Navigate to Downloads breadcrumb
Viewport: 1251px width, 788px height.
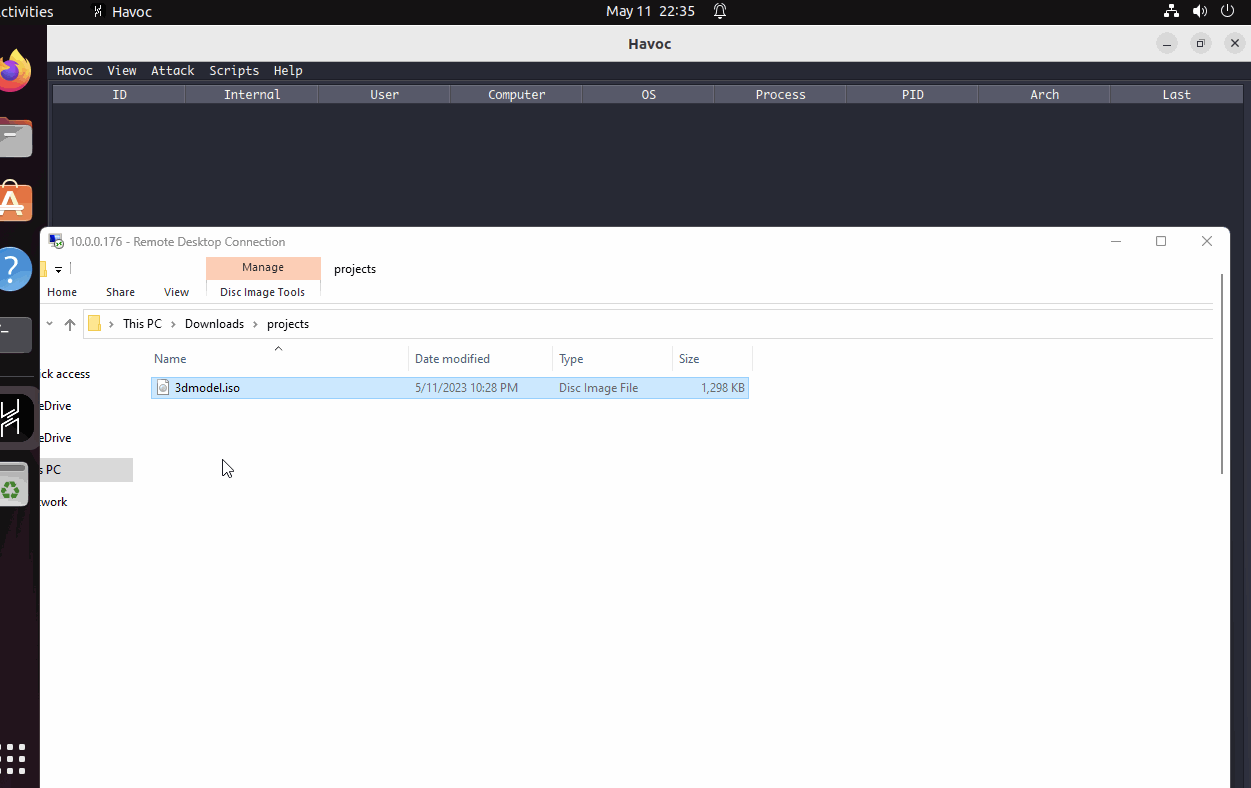214,324
